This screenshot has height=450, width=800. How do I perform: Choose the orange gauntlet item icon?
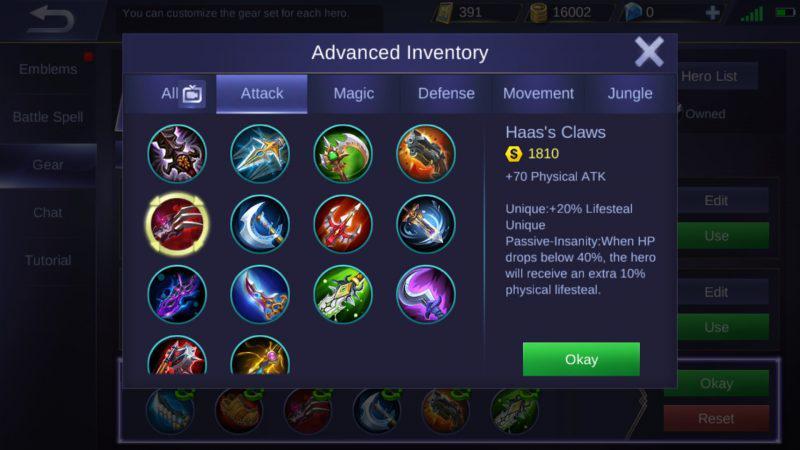tap(426, 154)
